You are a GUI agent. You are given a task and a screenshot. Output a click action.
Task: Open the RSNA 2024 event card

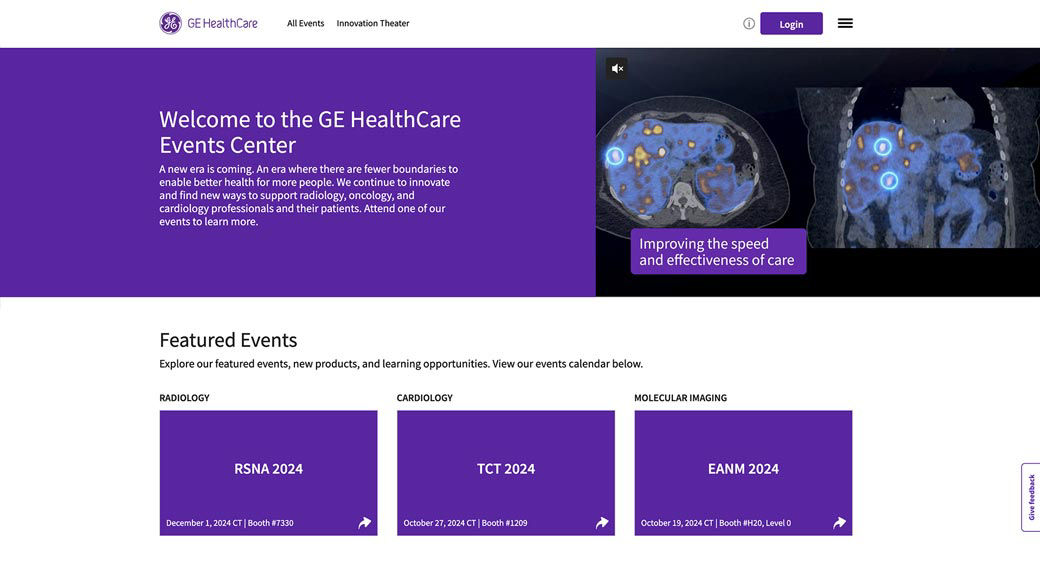point(269,473)
